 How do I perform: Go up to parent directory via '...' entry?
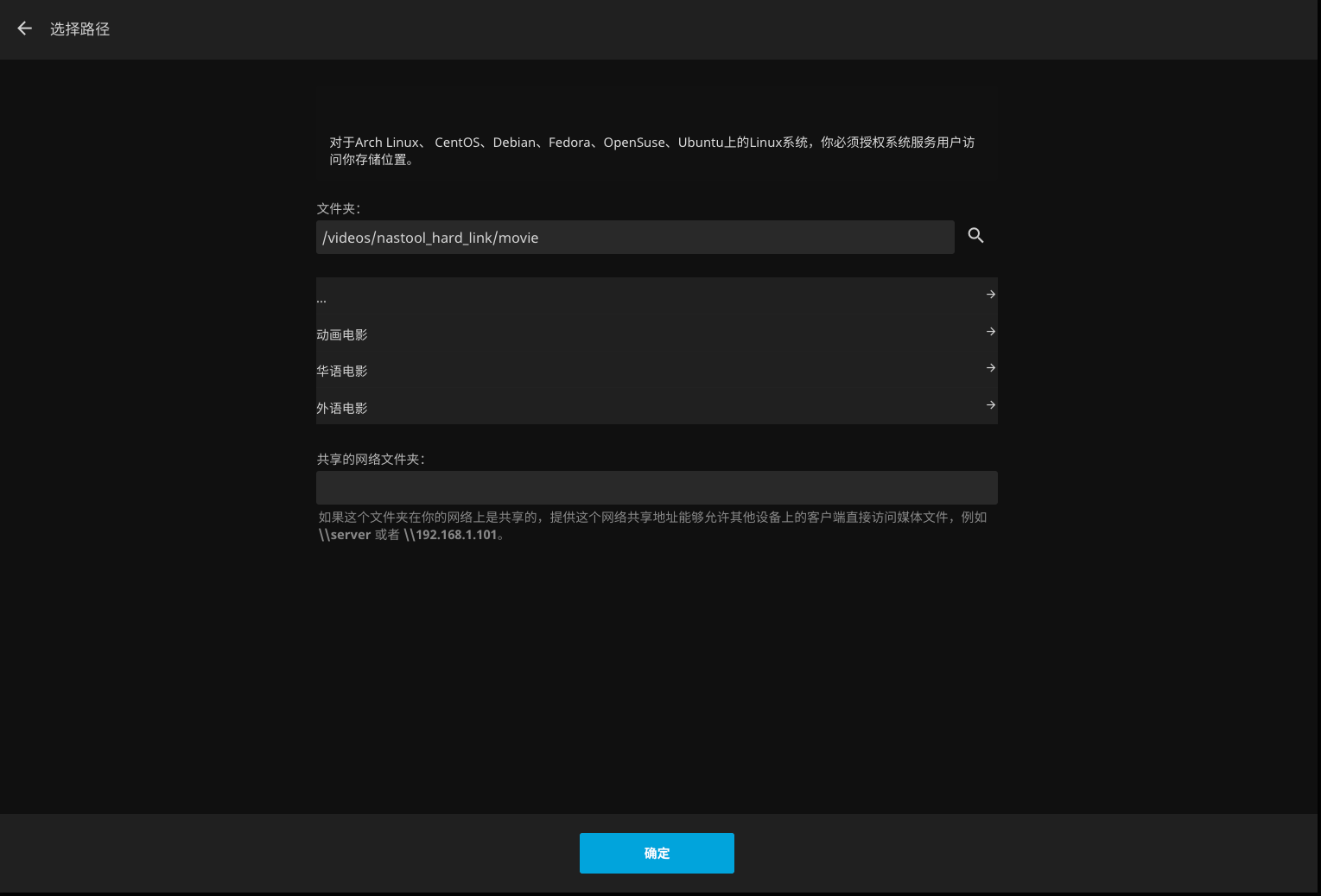(x=321, y=299)
